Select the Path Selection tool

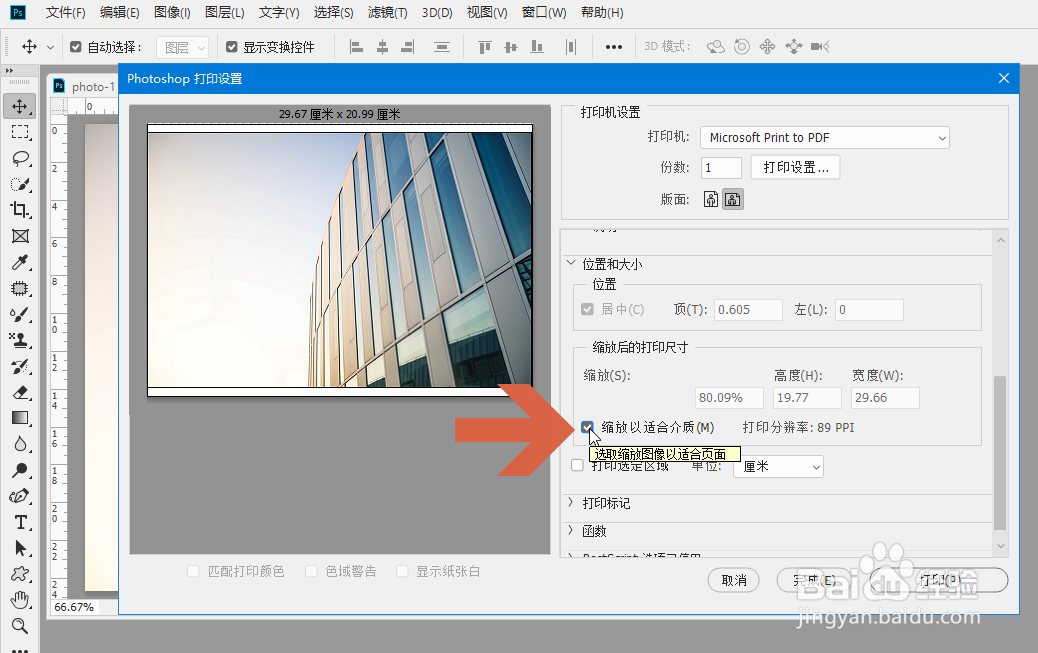[20, 548]
